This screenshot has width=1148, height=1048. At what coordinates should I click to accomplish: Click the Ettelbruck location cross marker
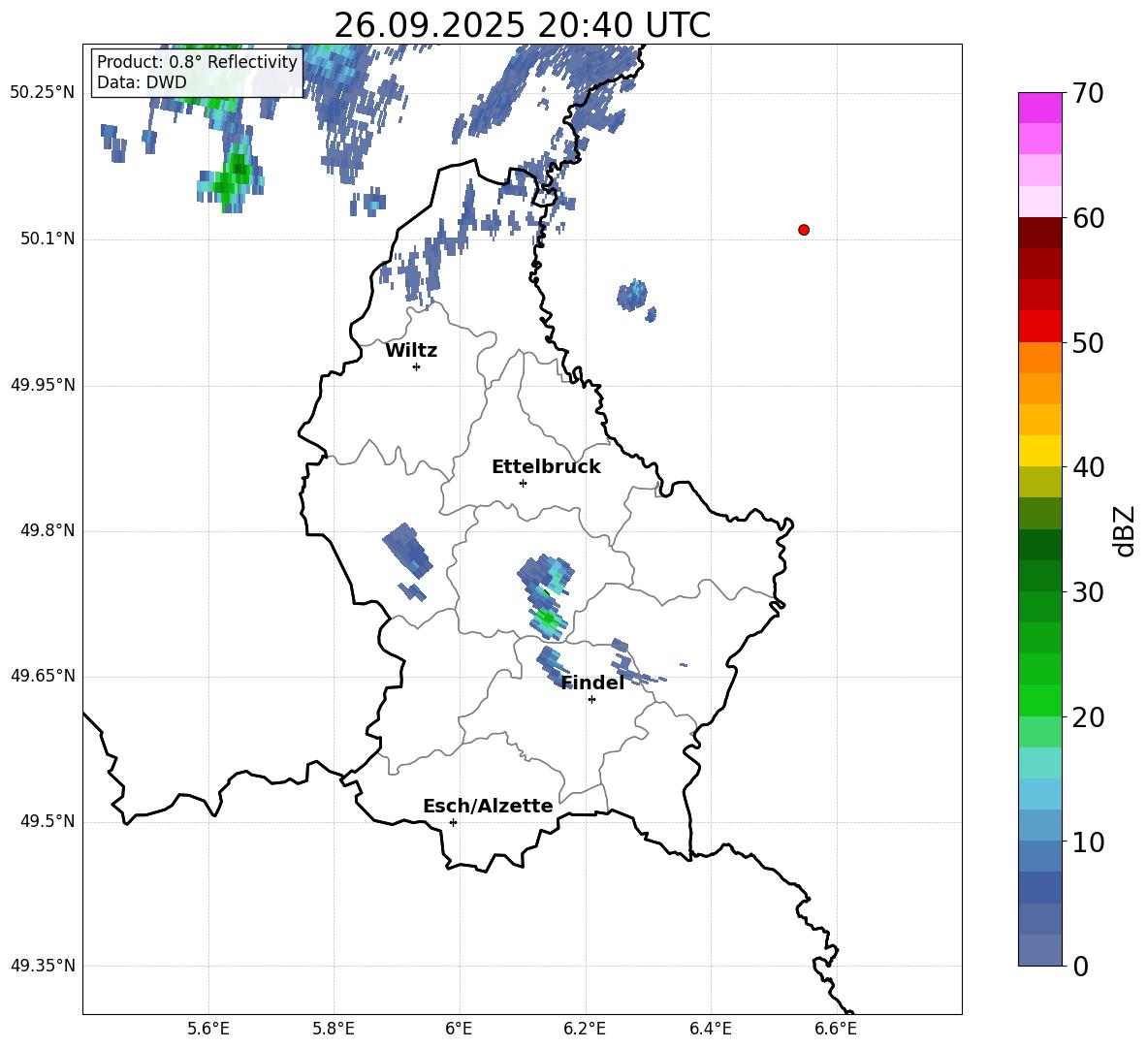tap(523, 483)
